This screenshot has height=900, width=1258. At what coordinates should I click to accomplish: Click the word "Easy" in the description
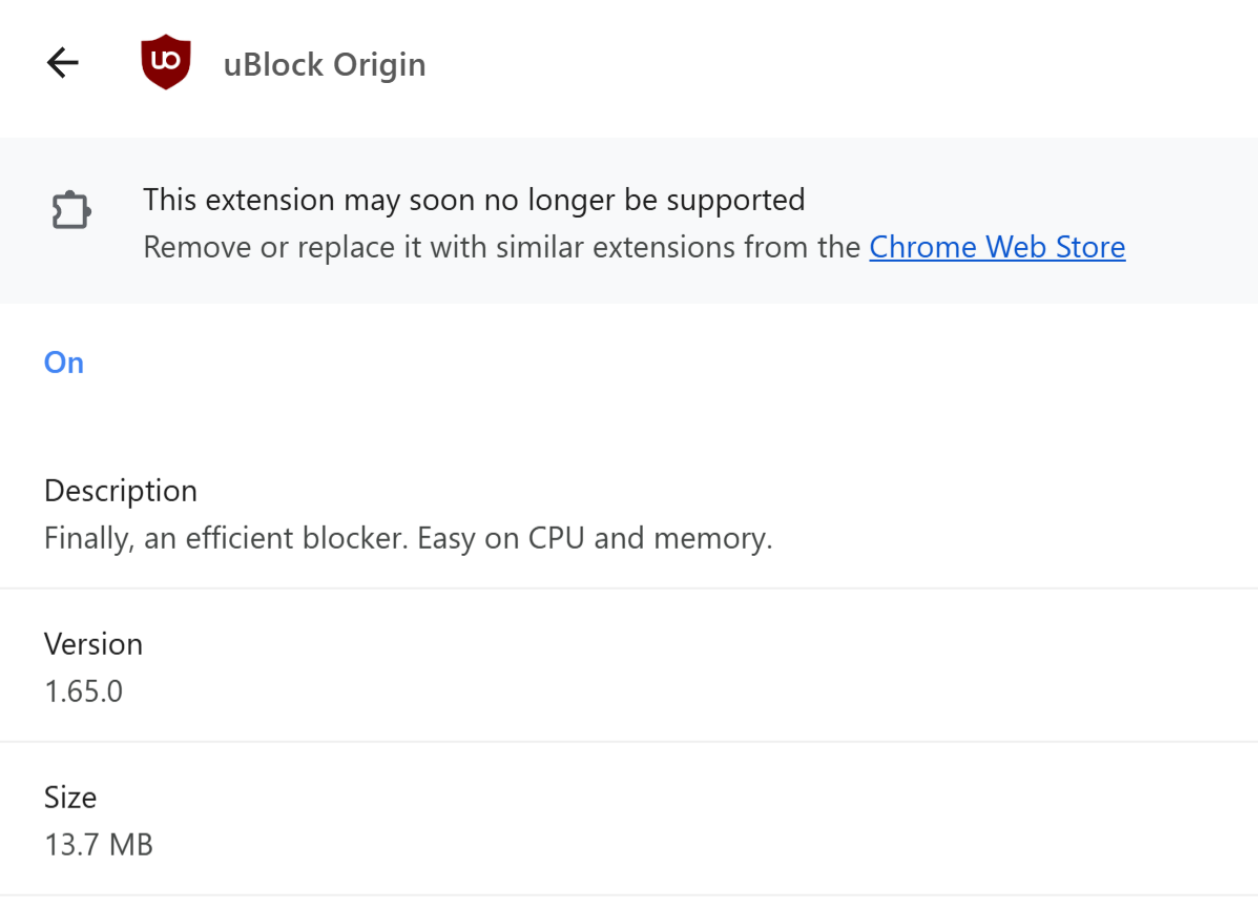(448, 538)
